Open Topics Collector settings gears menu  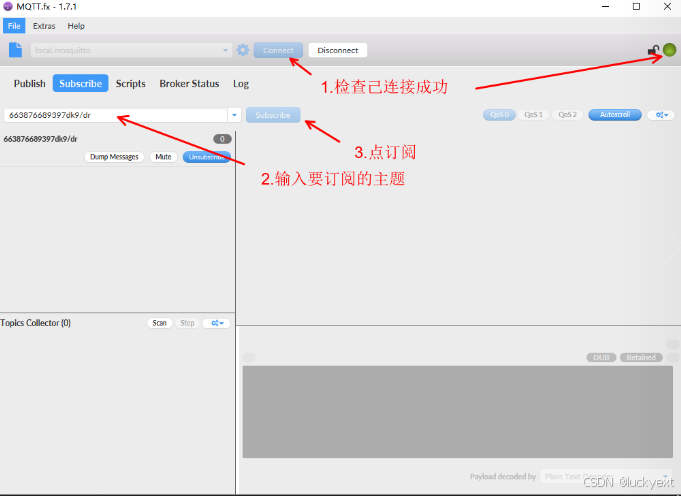(217, 323)
